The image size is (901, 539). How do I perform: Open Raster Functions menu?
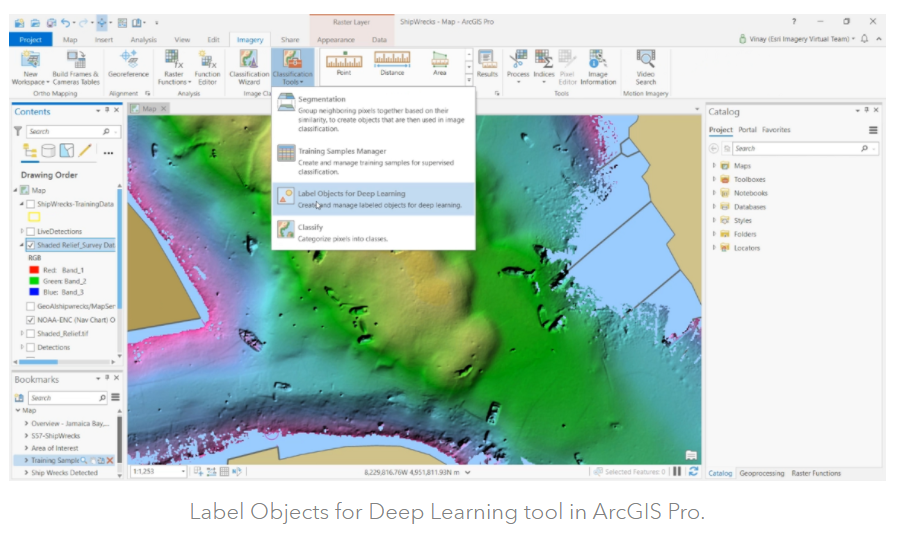(174, 68)
